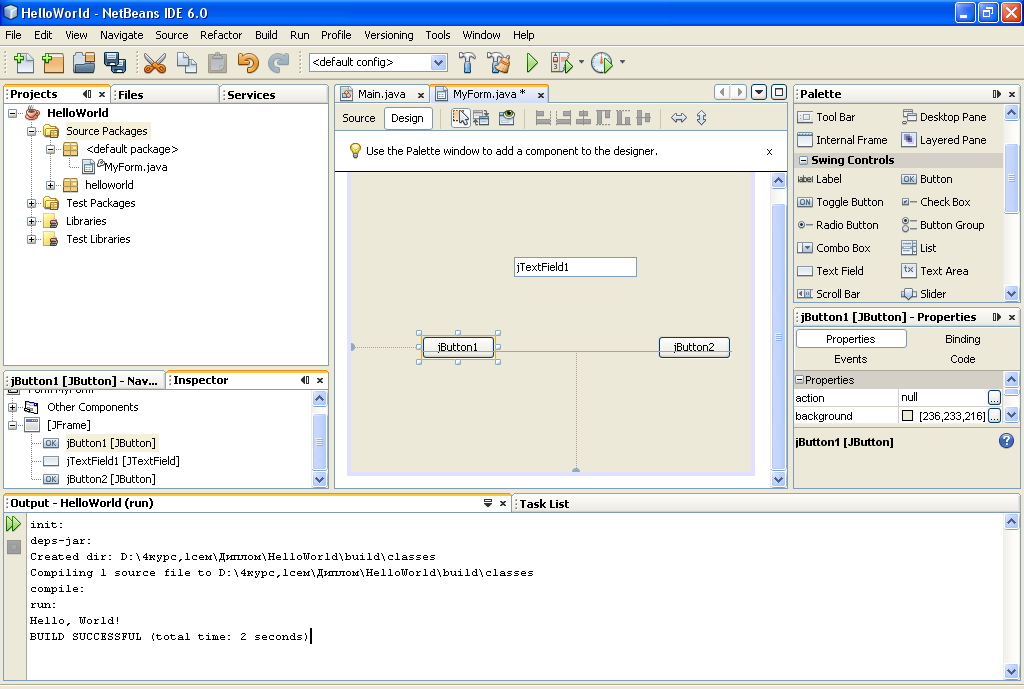Select the Events toggle in properties panel
The height and width of the screenshot is (689, 1024).
(x=850, y=359)
